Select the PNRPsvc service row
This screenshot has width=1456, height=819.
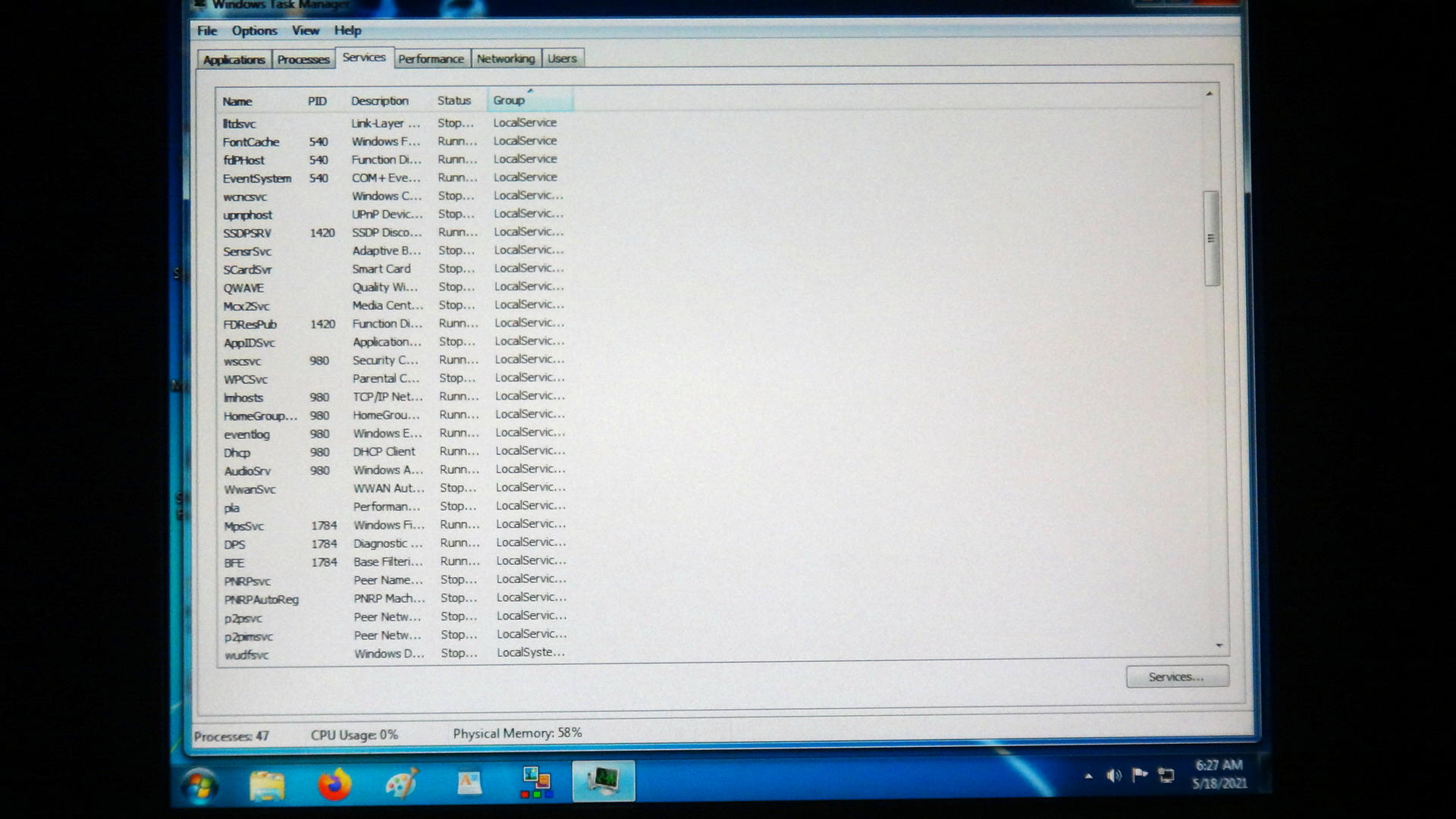pos(394,581)
